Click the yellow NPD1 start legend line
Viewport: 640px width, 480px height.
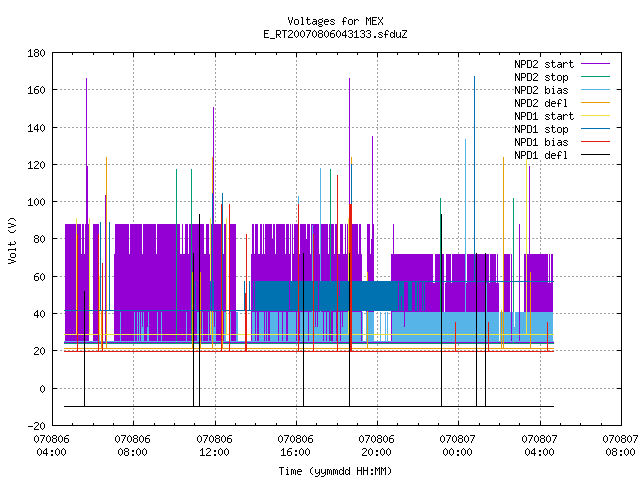point(595,116)
